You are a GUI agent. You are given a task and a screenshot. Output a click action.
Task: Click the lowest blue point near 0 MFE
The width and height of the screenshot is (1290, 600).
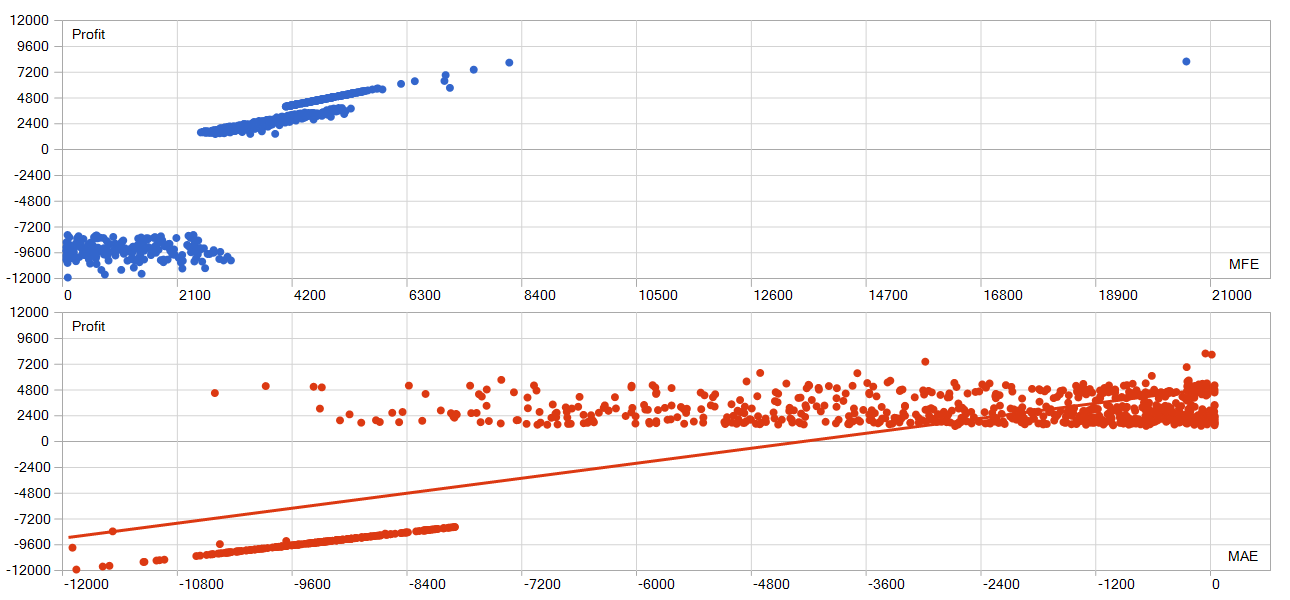point(68,277)
